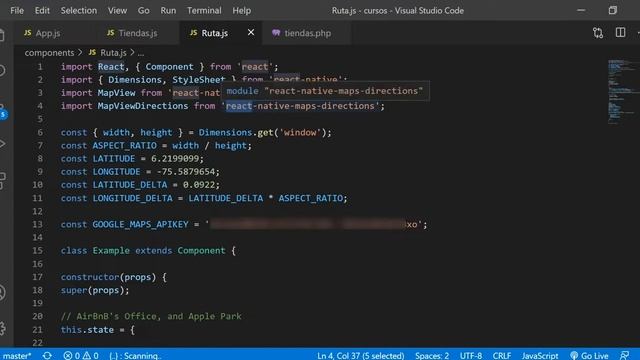Click this.state on line 21
Screen dimensions: 640x360
pyautogui.click(x=87, y=329)
